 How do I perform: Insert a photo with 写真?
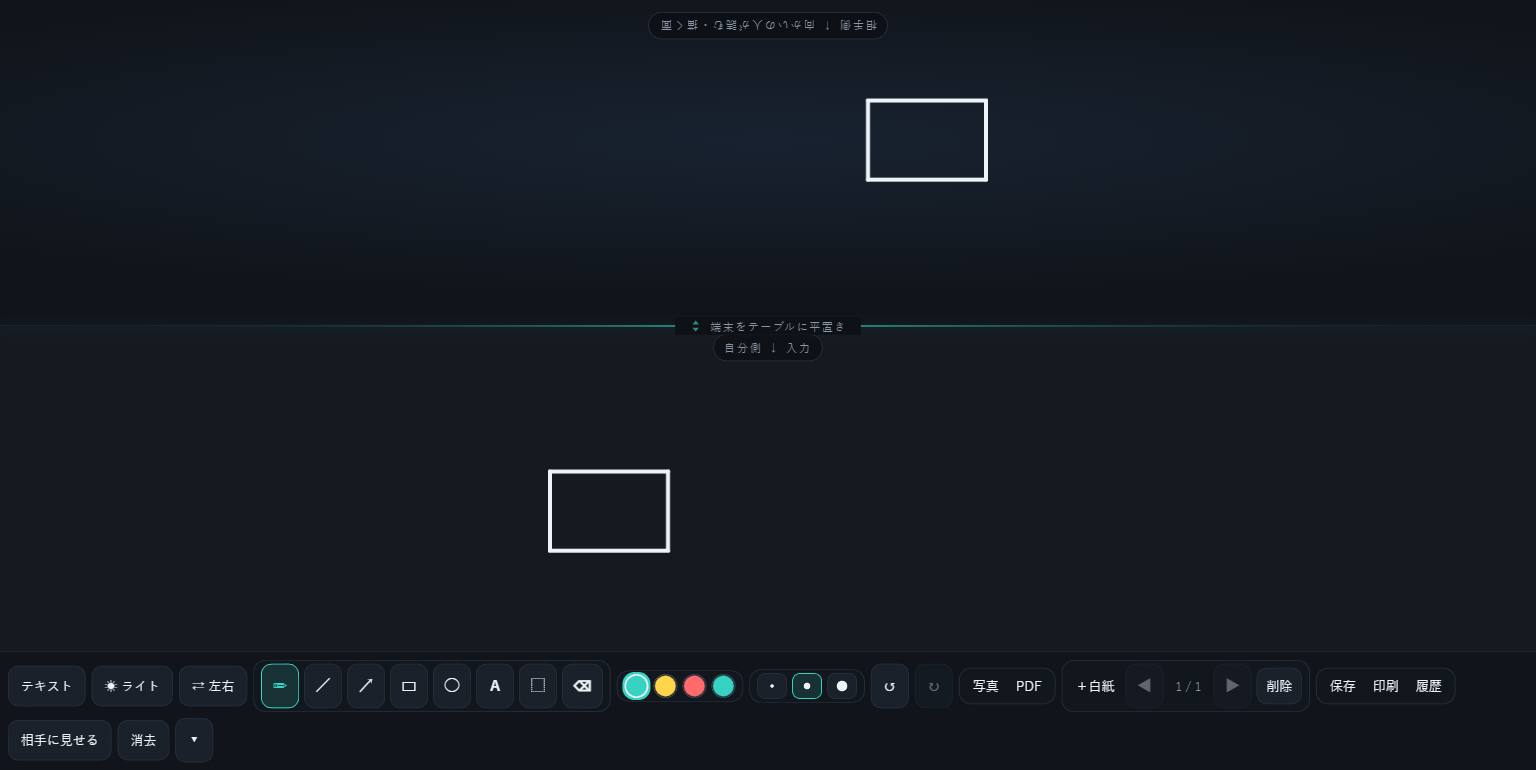986,686
